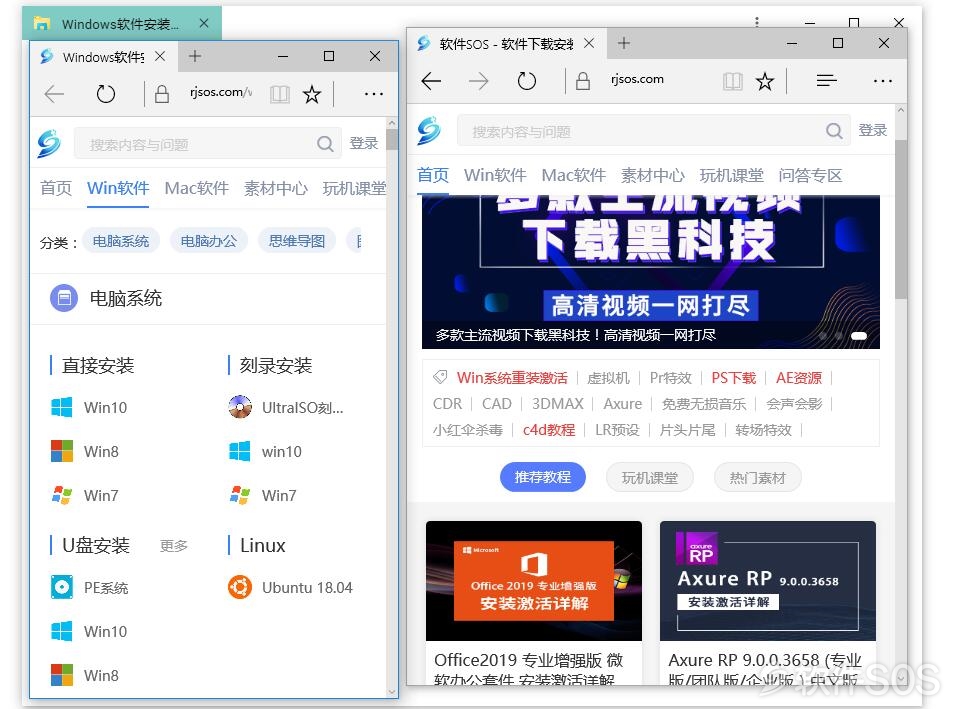Image resolution: width=955 pixels, height=709 pixels.
Task: Select Win软件 tab in right window
Action: click(495, 175)
